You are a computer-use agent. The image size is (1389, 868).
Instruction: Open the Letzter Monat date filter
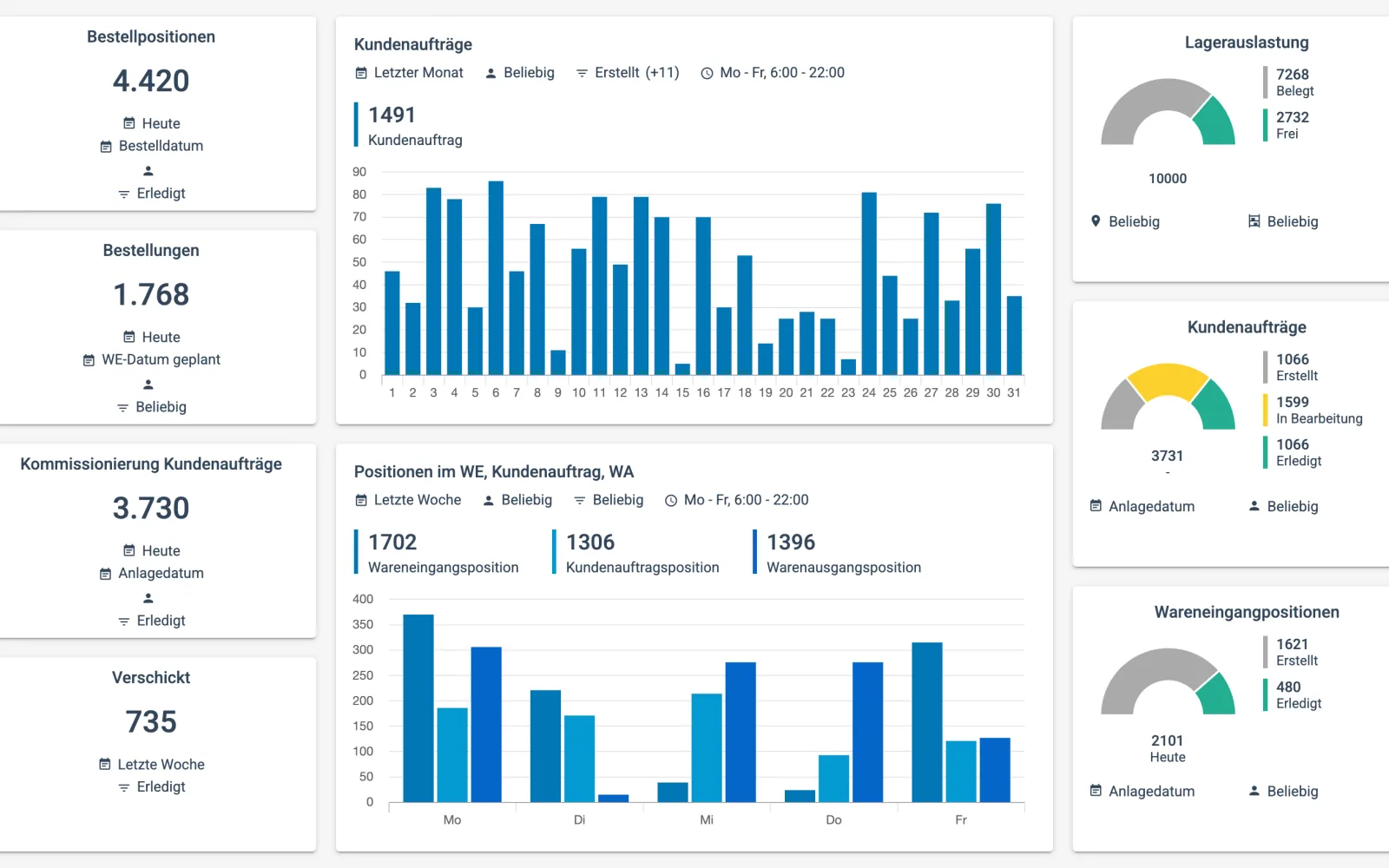point(409,73)
